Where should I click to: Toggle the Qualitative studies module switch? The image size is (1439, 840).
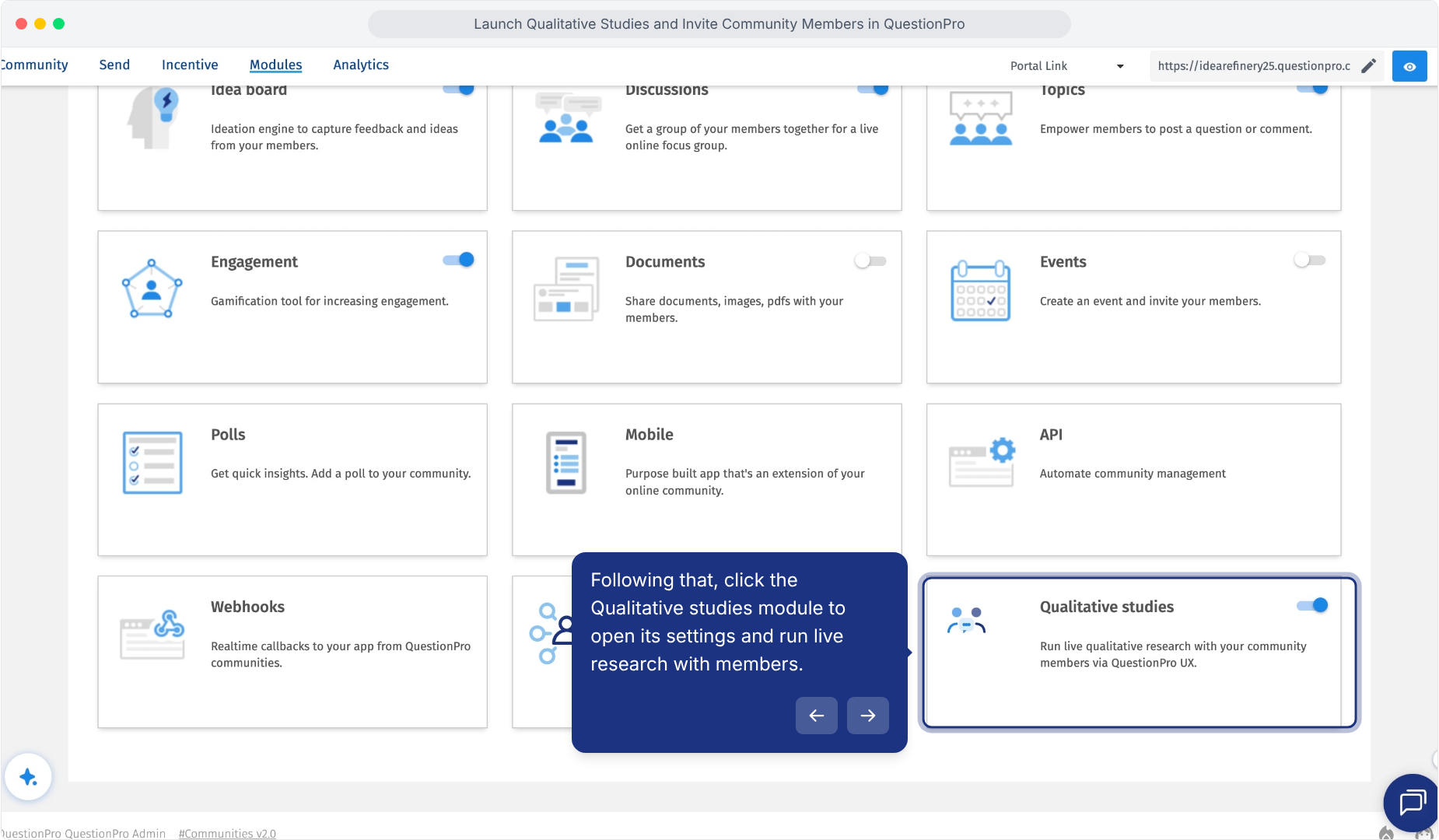coord(1312,605)
